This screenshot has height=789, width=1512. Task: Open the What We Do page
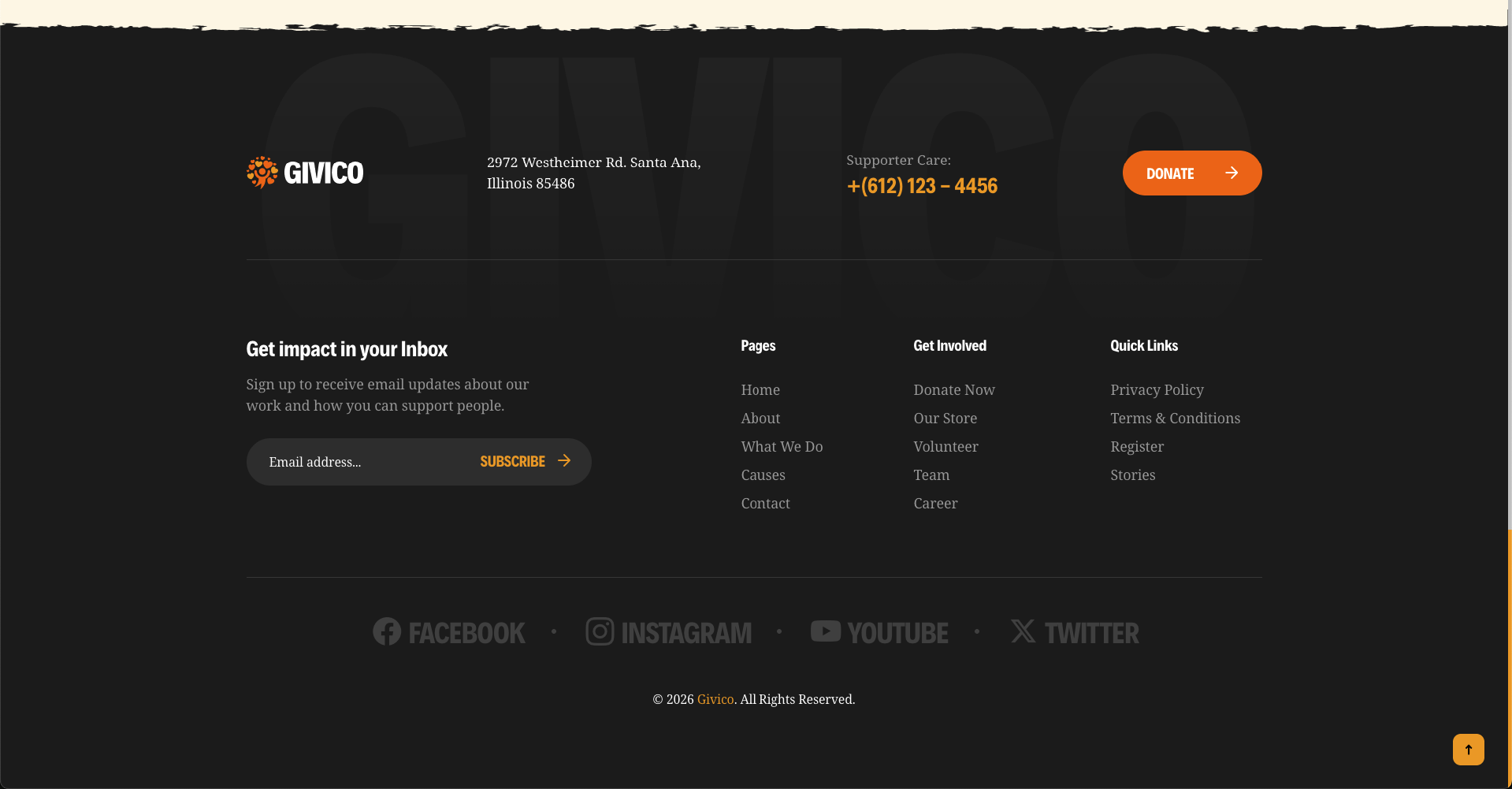point(782,447)
